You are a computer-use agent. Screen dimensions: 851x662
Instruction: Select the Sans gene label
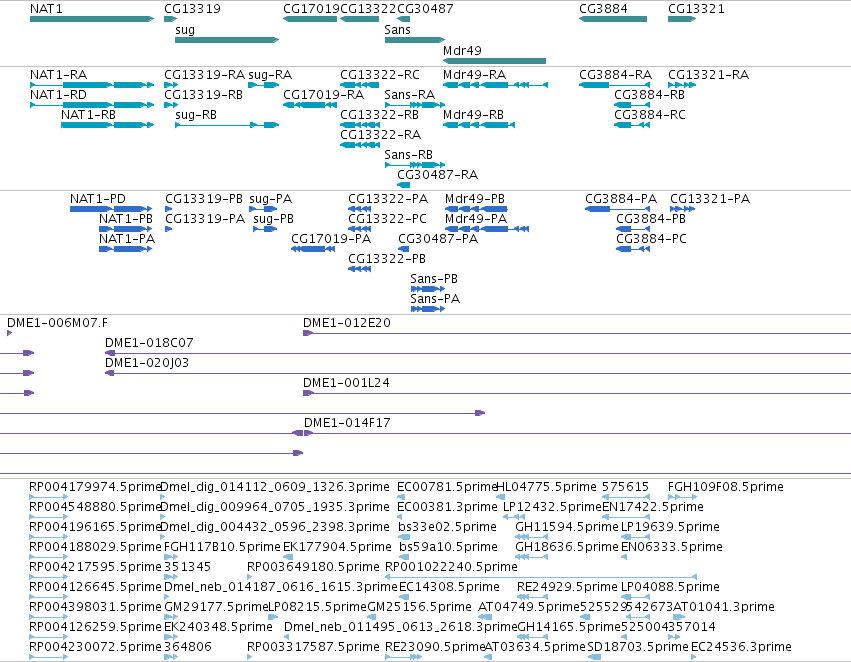coord(397,30)
